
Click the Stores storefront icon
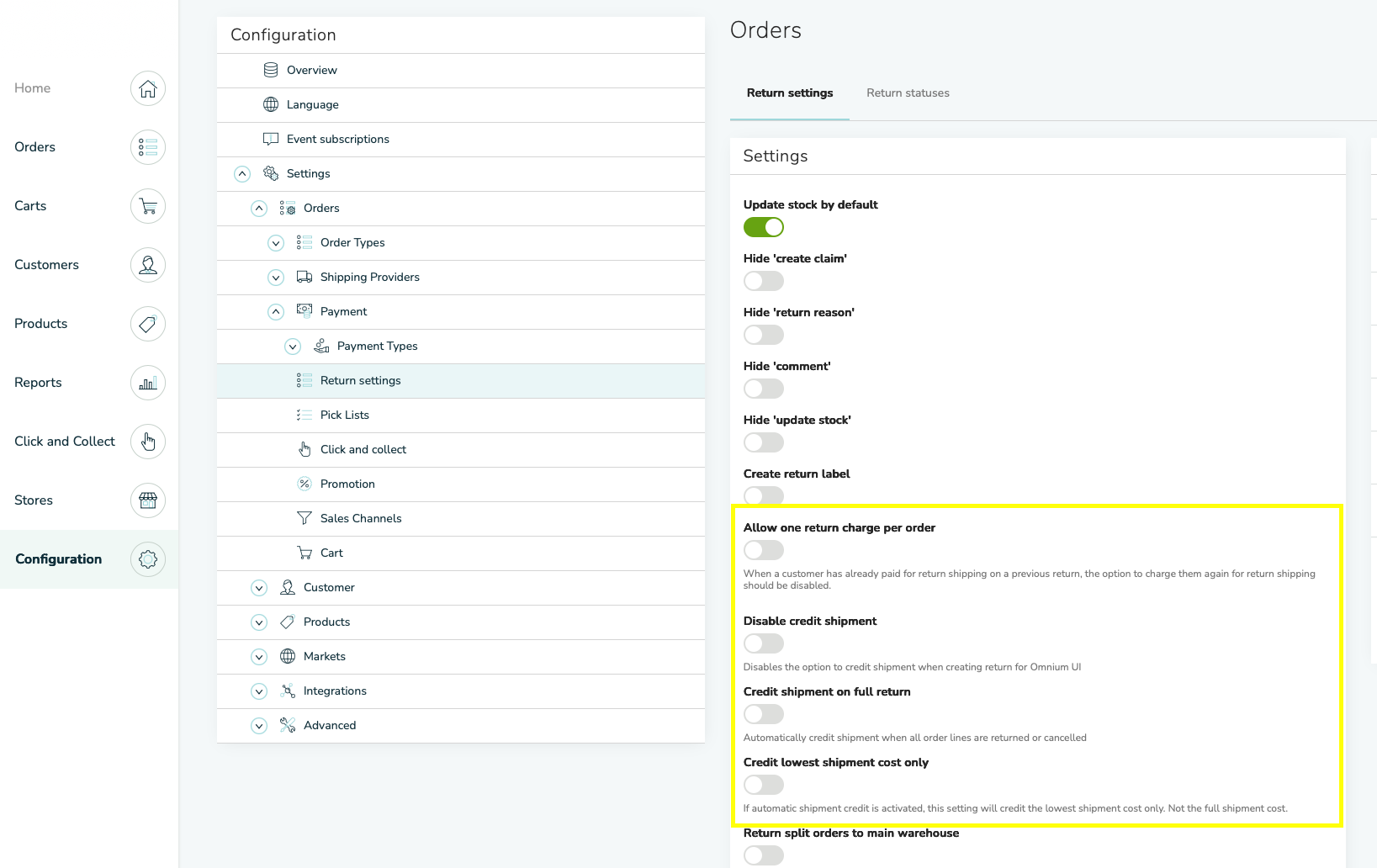(148, 500)
